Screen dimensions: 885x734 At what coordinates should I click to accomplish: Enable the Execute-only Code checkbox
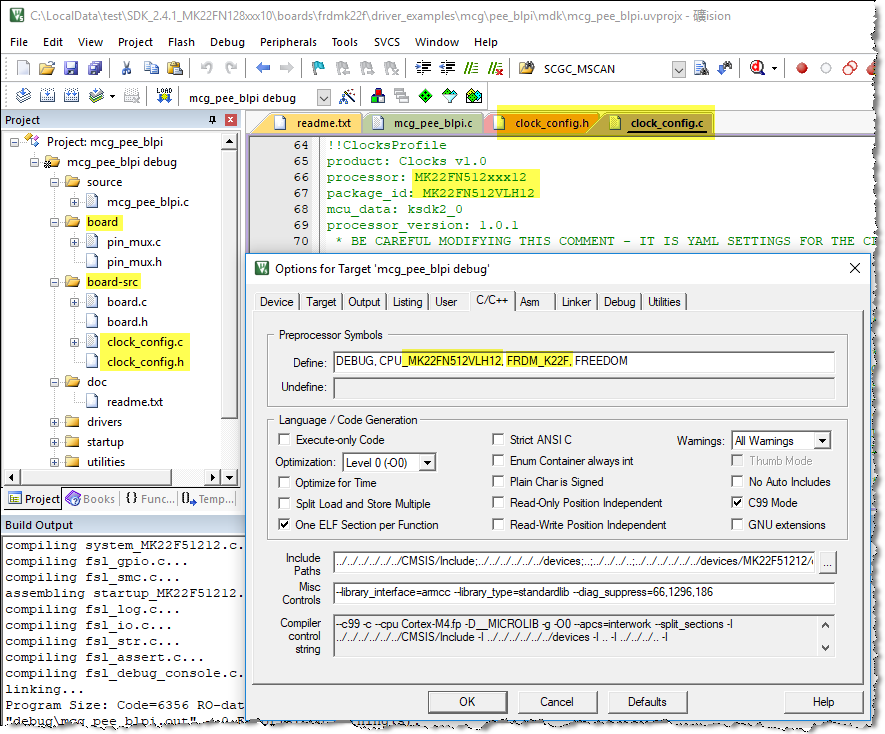point(285,440)
